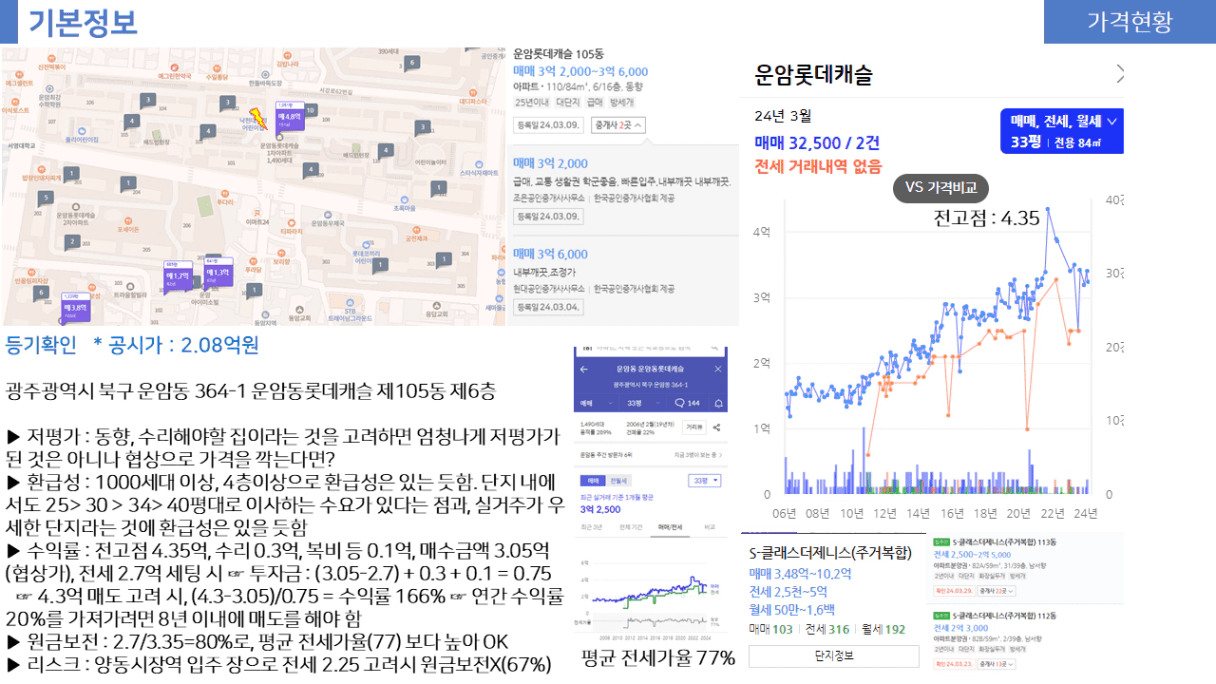Viewport: 1216px width, 684px height.
Task: Expand the 중개사 22곳 agent list
Action: pyautogui.click(x=997, y=591)
